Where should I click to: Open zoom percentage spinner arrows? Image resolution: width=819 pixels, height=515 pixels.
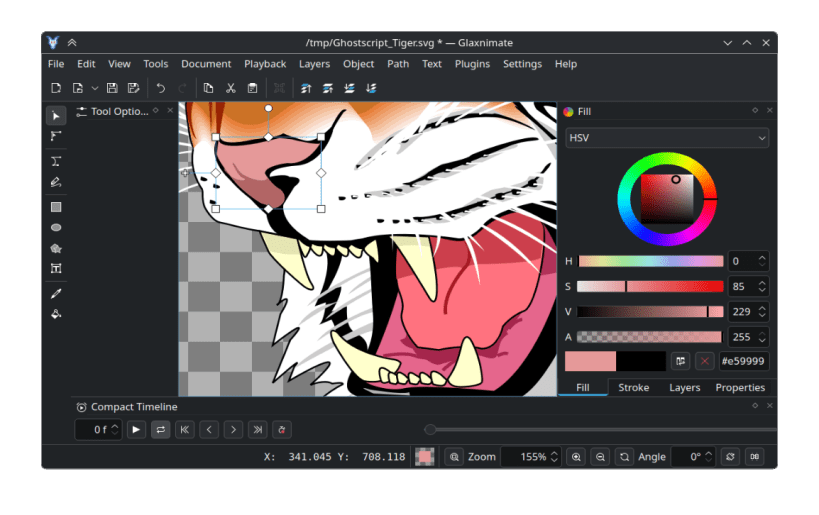pos(554,457)
